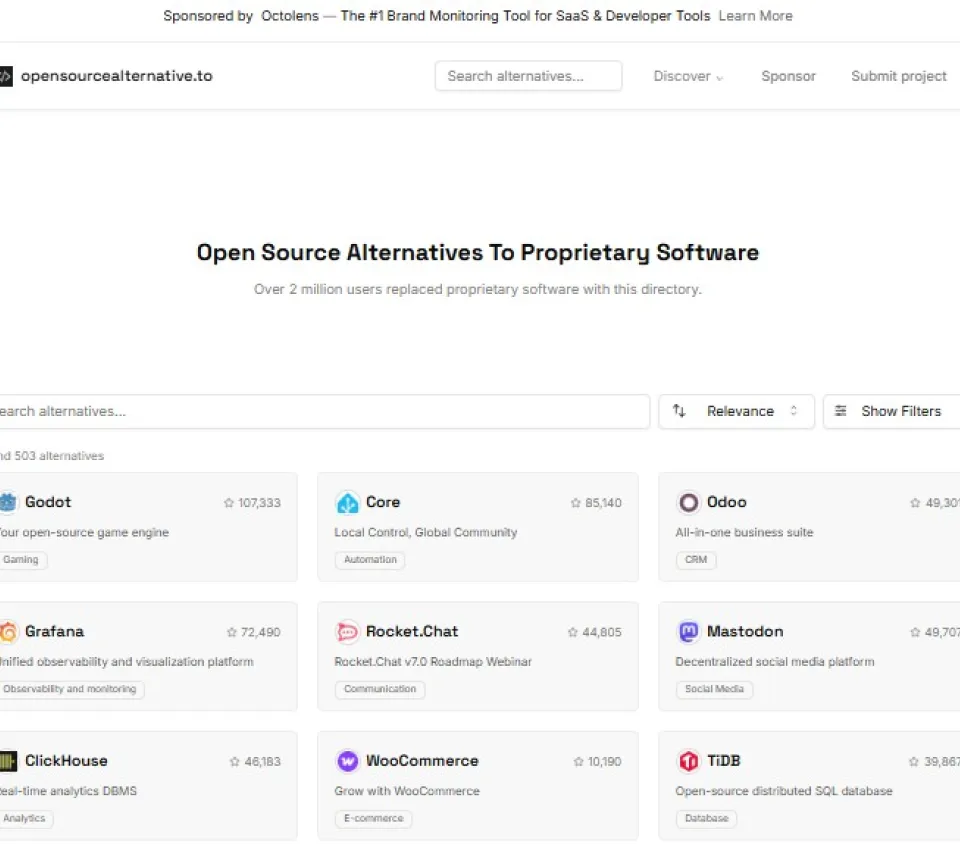Click 'Local Control, Global Community' description

(x=426, y=533)
